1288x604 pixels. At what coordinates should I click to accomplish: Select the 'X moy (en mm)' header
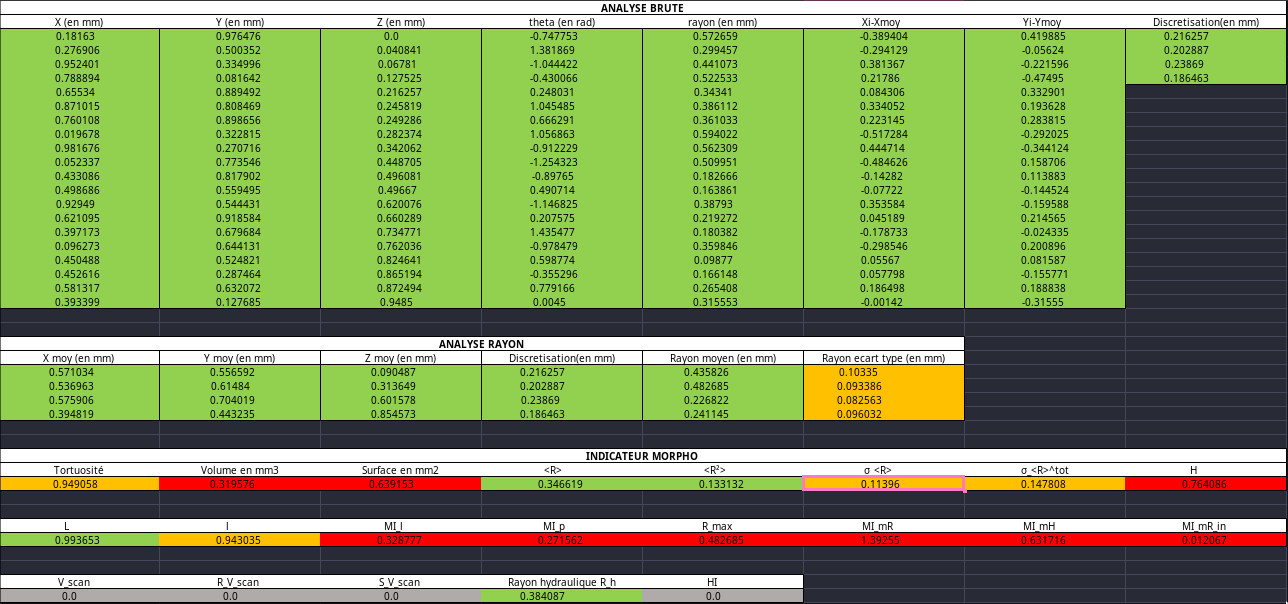pos(79,358)
